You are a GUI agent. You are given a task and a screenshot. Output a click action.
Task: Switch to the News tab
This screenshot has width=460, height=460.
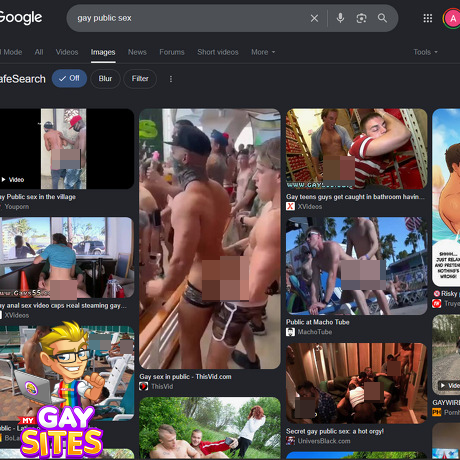coord(137,52)
